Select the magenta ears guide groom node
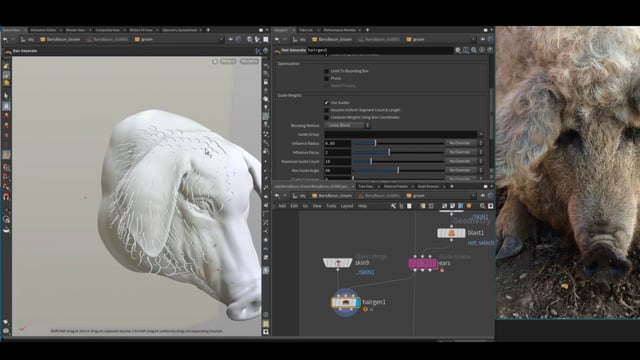This screenshot has height=360, width=640. [423, 264]
